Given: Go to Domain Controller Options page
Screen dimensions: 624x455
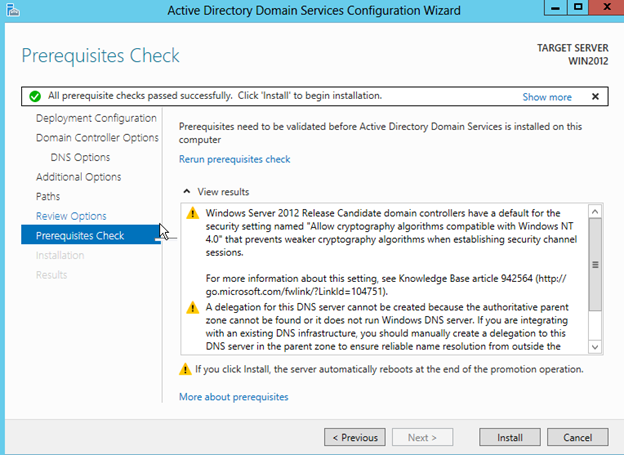Looking at the screenshot, I should tap(97, 138).
